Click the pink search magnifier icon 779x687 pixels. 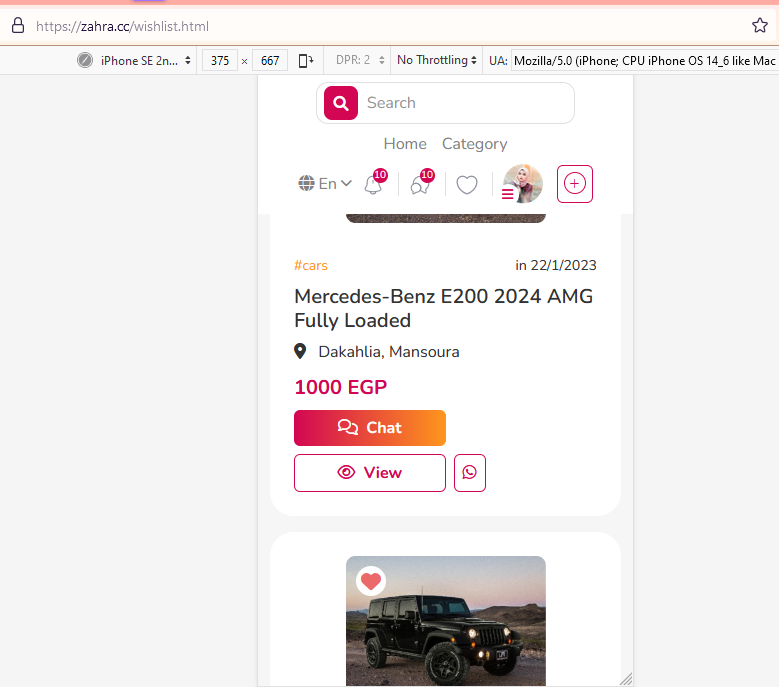pos(341,103)
